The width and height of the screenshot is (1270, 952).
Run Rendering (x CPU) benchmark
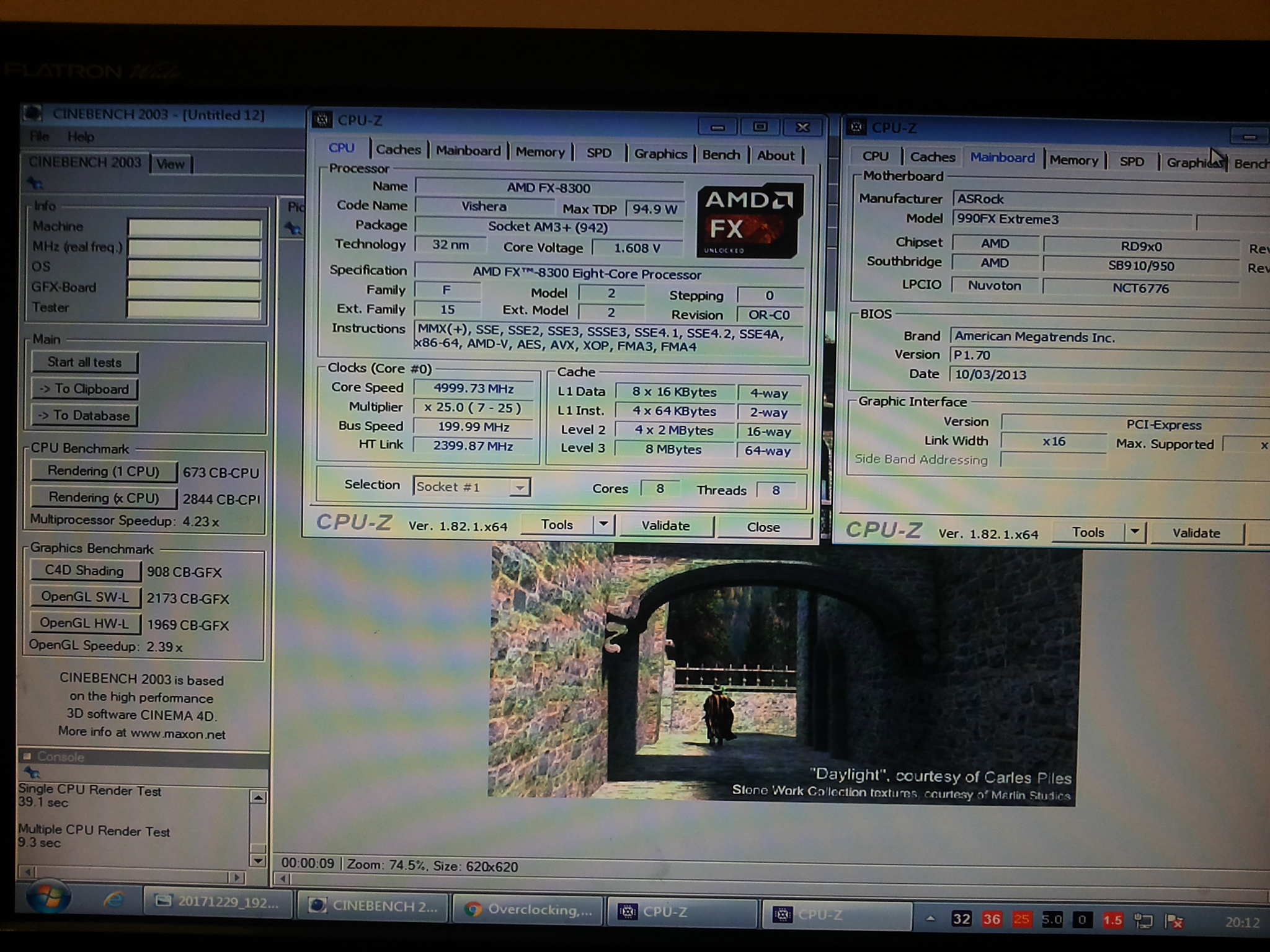(x=104, y=498)
